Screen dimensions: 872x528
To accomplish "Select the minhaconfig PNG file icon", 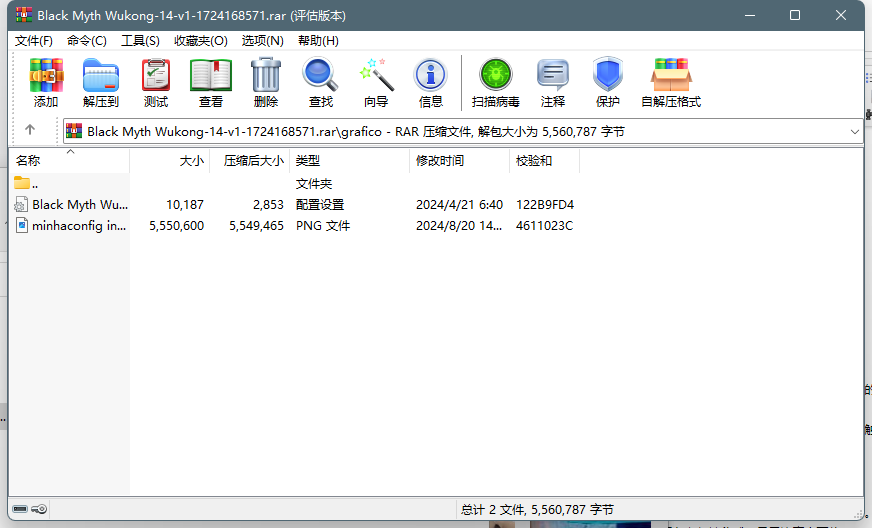I will tap(22, 225).
